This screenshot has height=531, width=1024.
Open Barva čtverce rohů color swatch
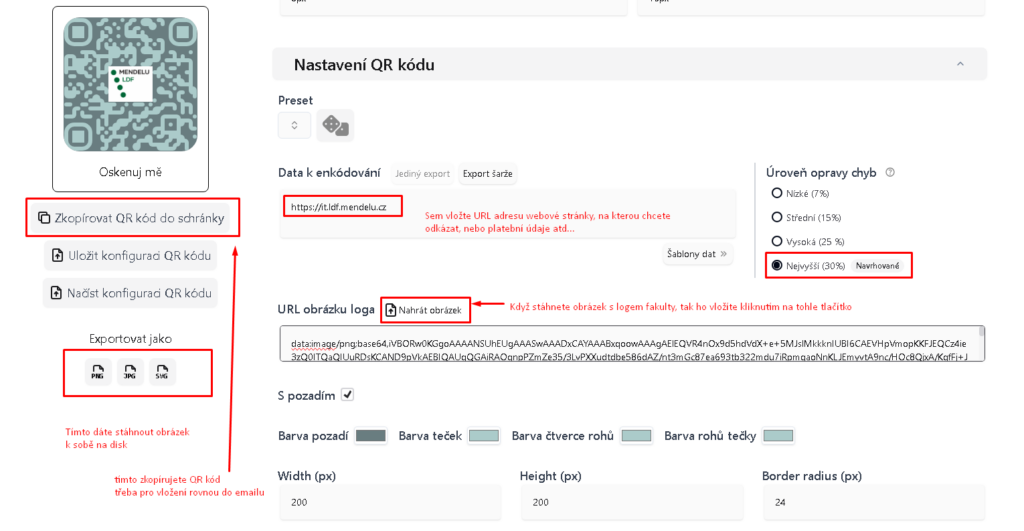pos(636,436)
